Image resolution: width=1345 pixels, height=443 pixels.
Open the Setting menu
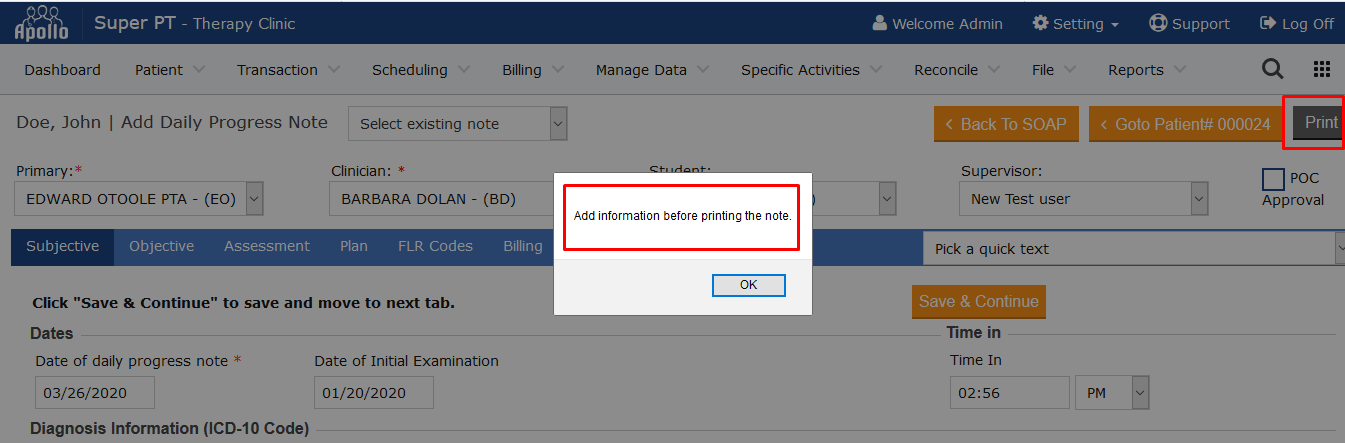1075,23
